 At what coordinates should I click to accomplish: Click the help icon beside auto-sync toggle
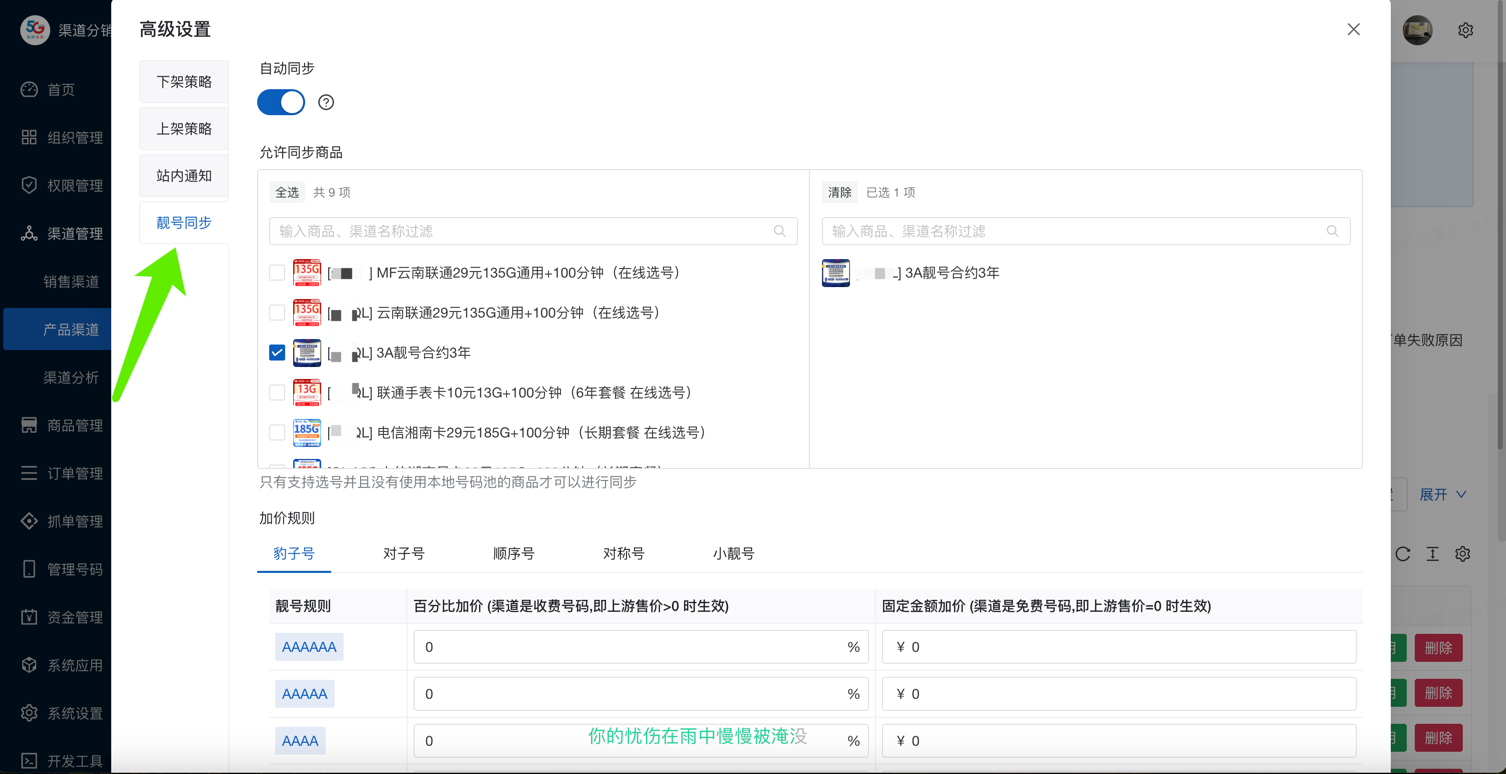tap(326, 102)
